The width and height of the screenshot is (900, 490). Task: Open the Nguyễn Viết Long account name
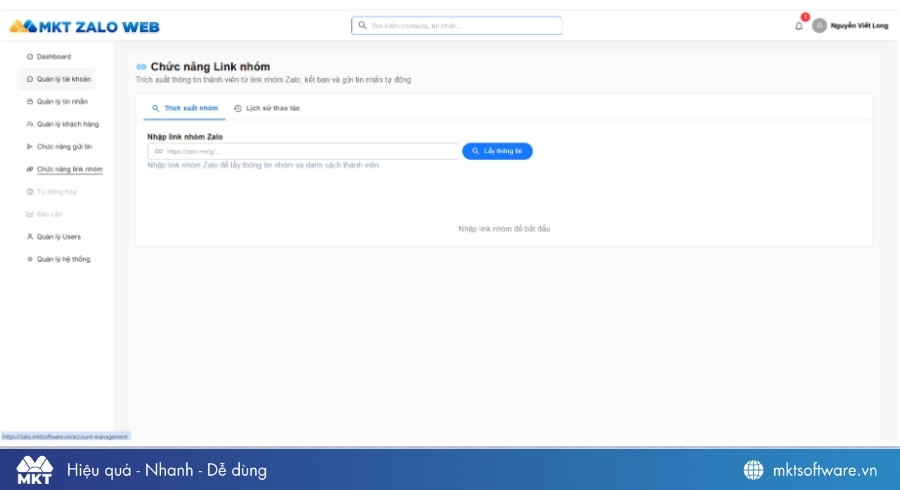(x=859, y=25)
